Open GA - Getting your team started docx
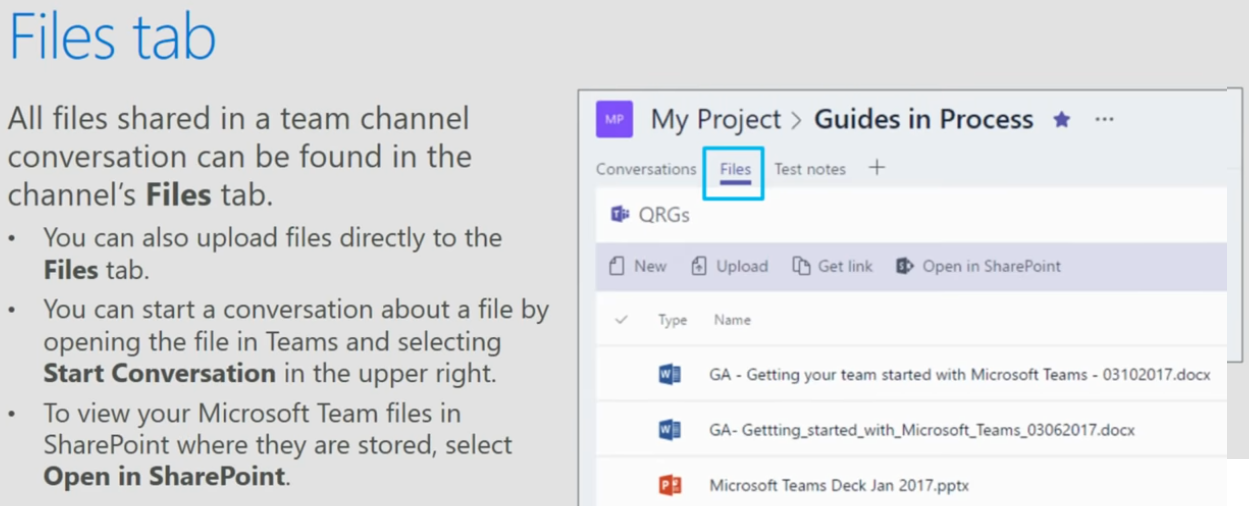The width and height of the screenshot is (1249, 506). [x=960, y=375]
